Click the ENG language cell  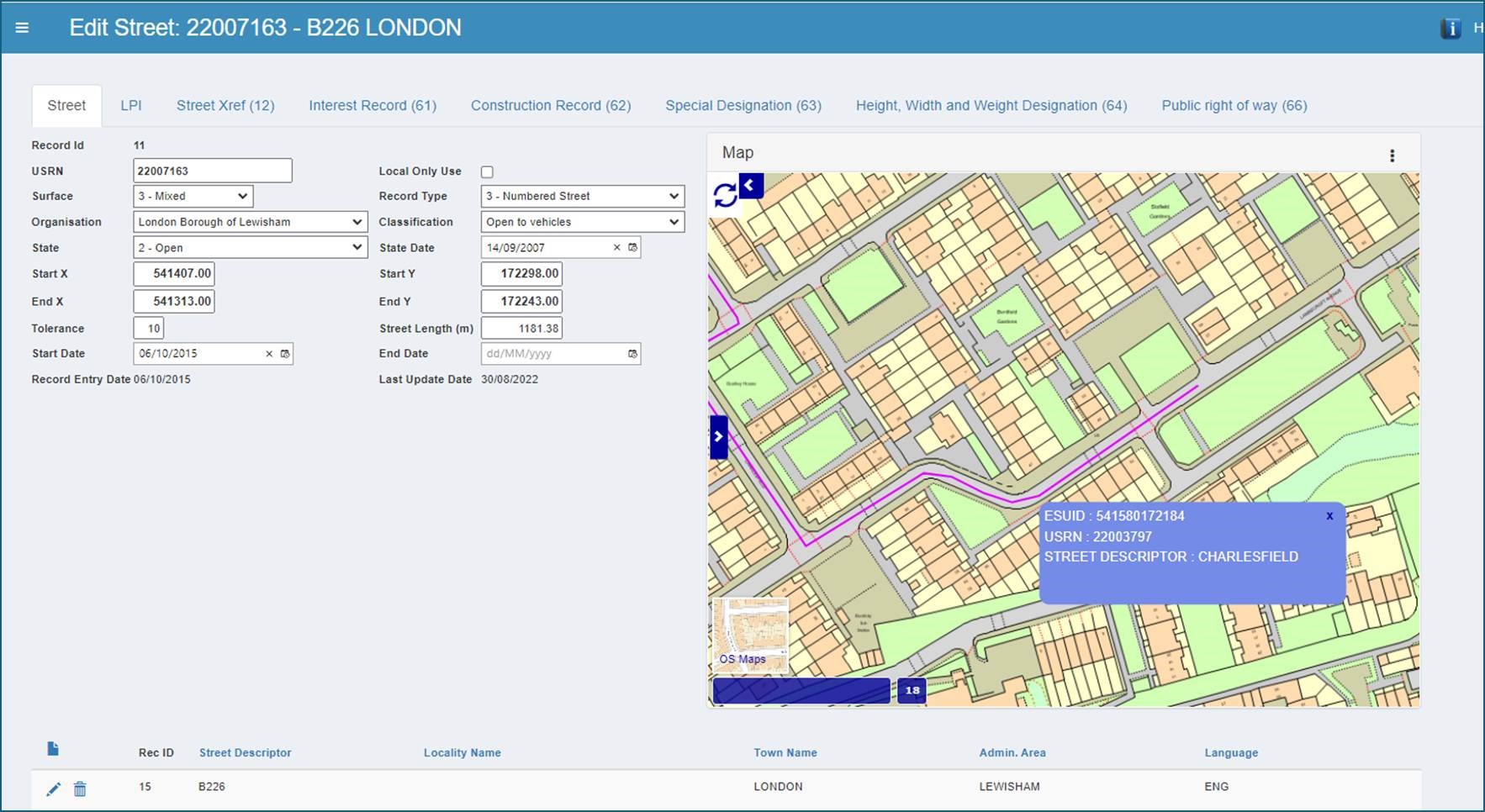point(1216,788)
